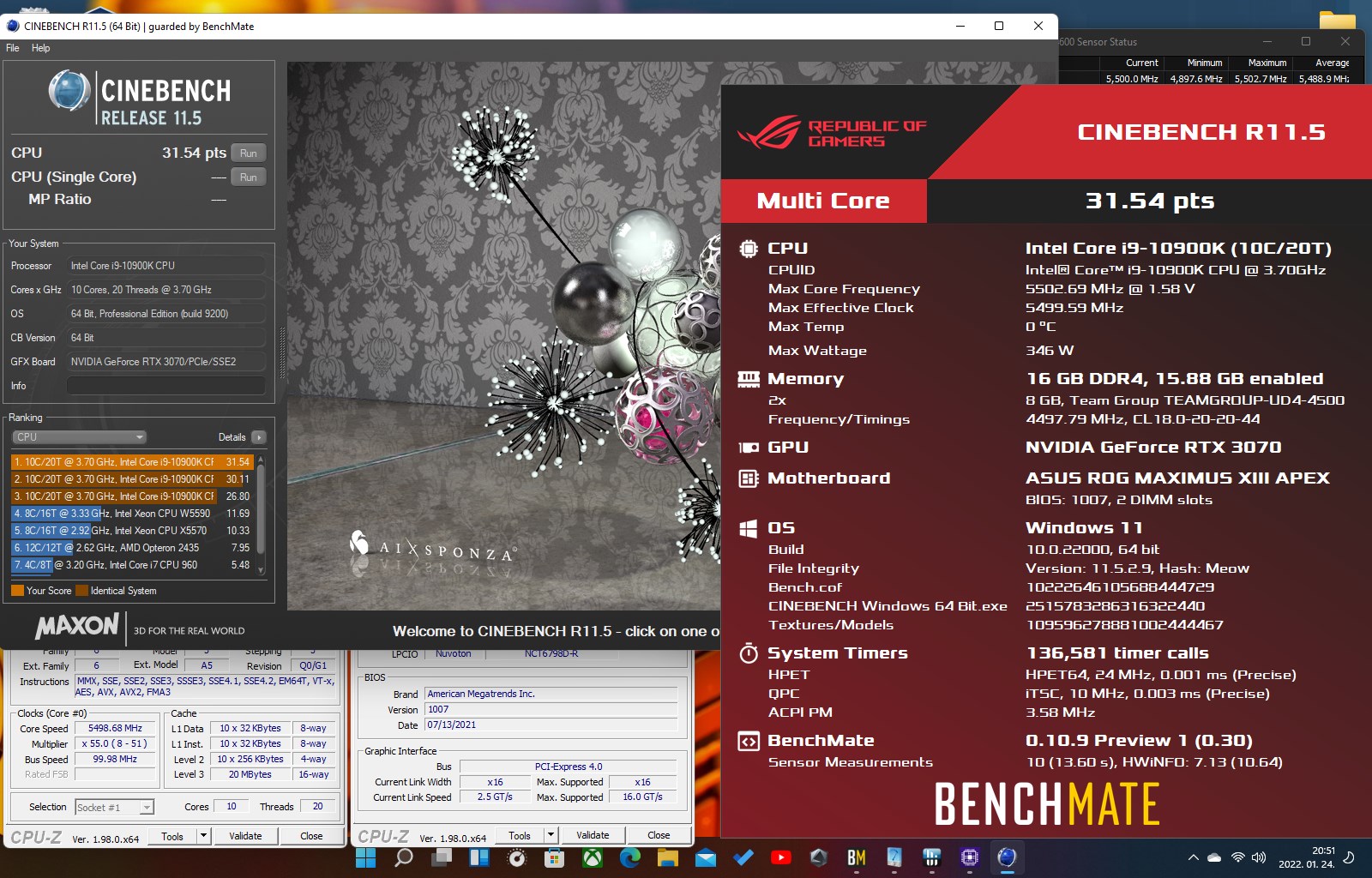Image resolution: width=1372 pixels, height=878 pixels.
Task: Click Close in the left CPU-Z window
Action: [x=311, y=836]
